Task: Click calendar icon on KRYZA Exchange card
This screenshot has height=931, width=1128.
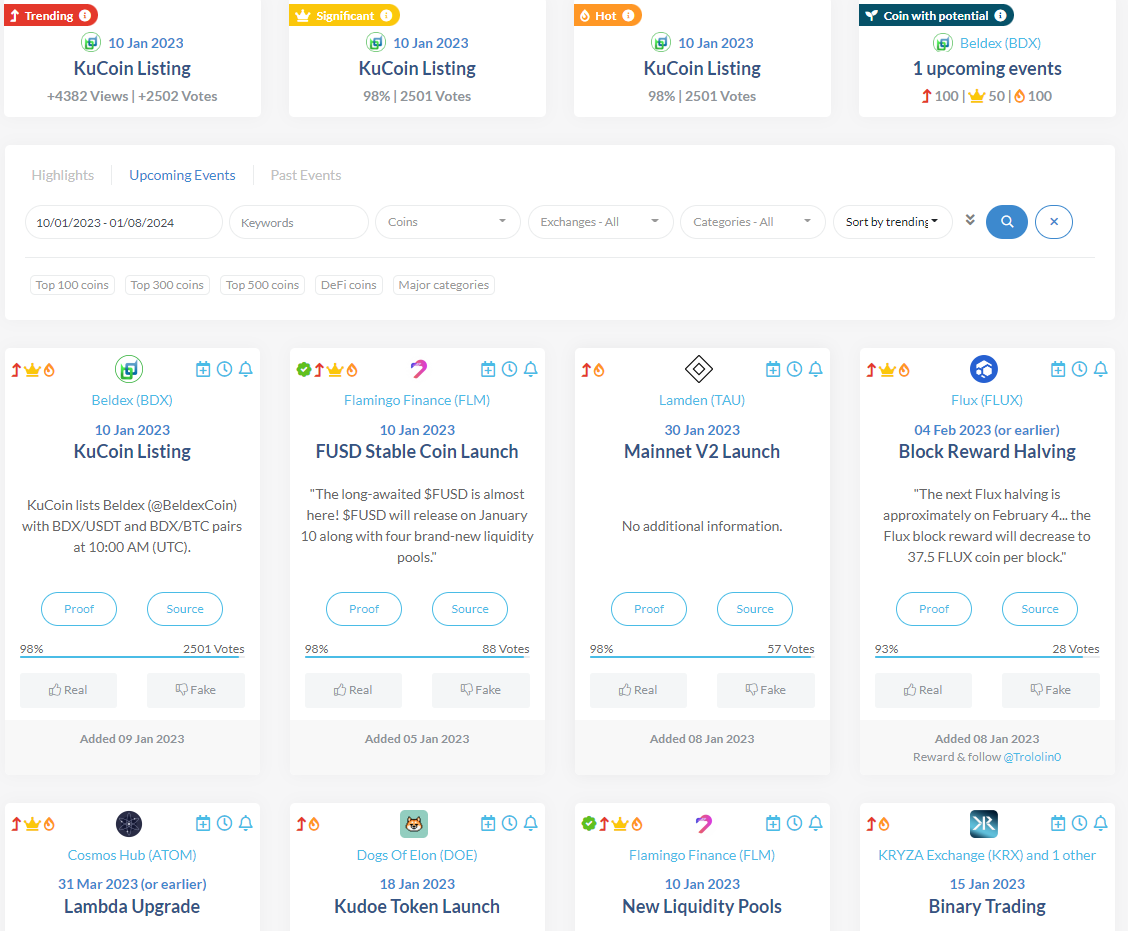Action: [x=1058, y=823]
